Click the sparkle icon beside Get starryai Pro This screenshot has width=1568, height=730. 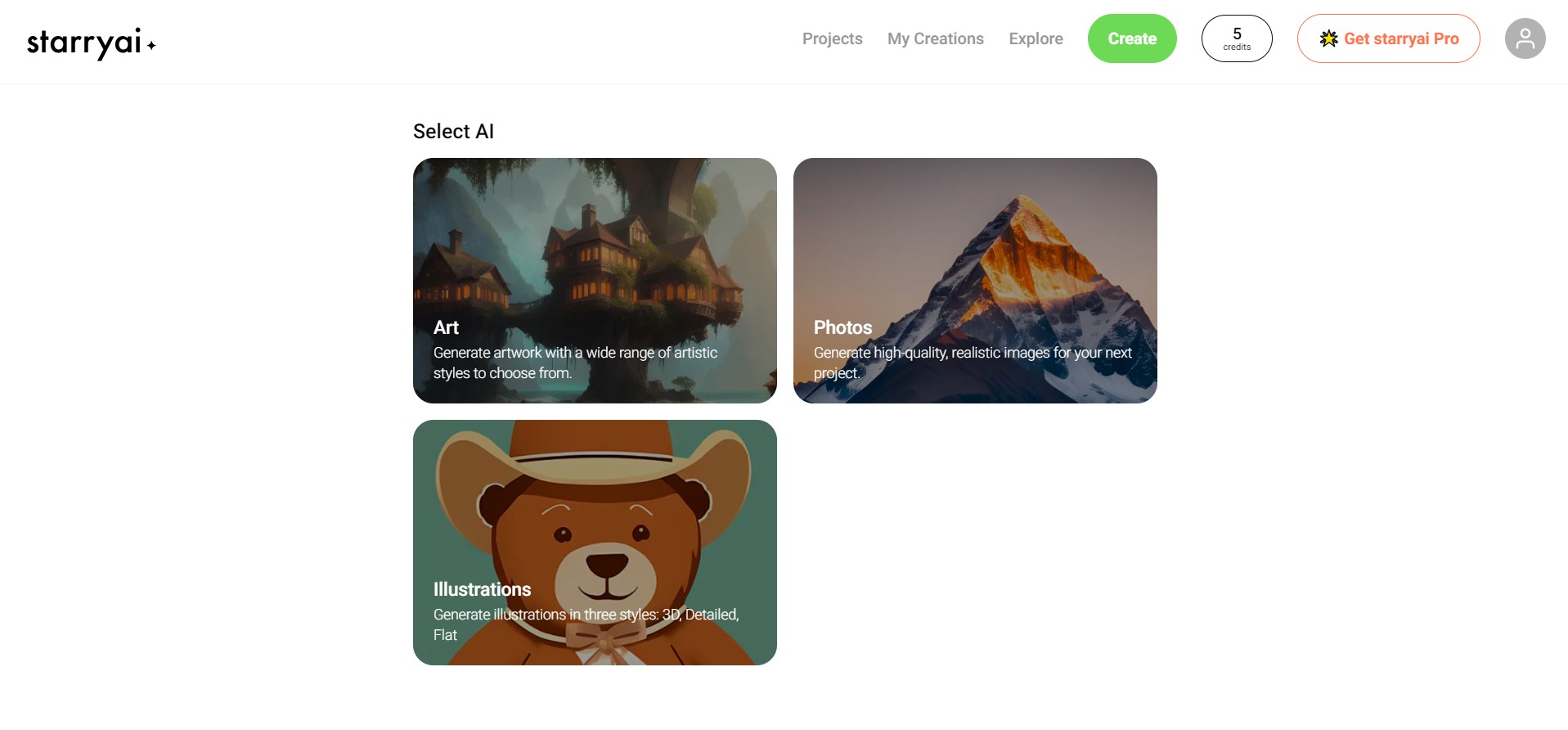pos(1328,38)
